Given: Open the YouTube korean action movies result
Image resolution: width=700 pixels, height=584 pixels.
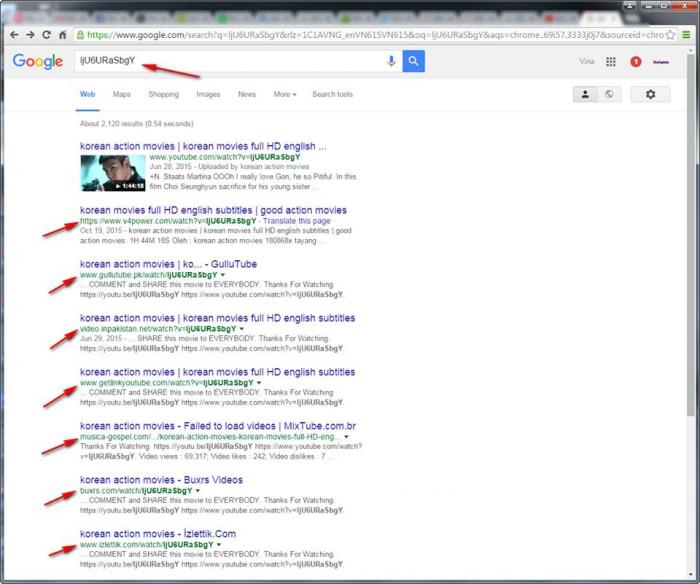Looking at the screenshot, I should [203, 146].
